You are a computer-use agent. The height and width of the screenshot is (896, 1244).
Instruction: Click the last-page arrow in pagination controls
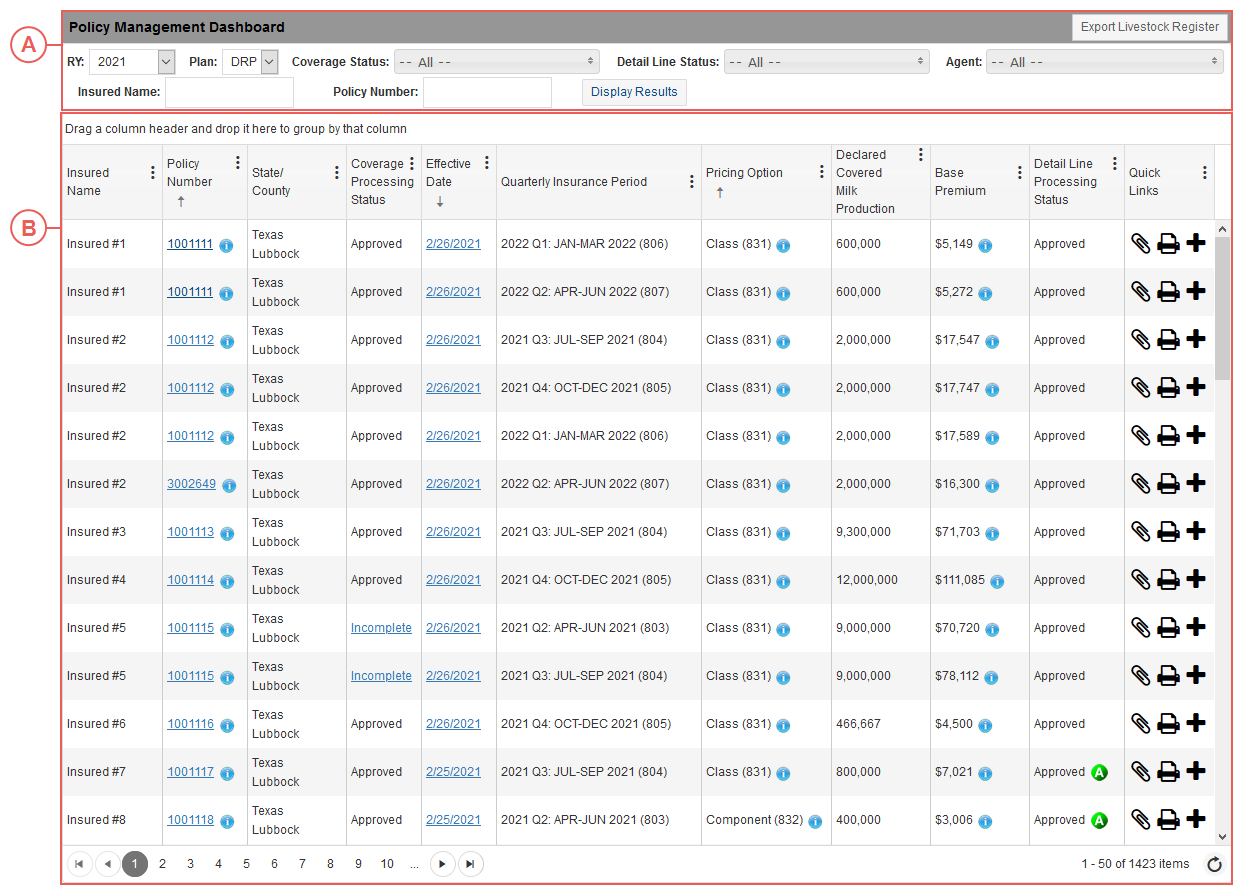(470, 864)
